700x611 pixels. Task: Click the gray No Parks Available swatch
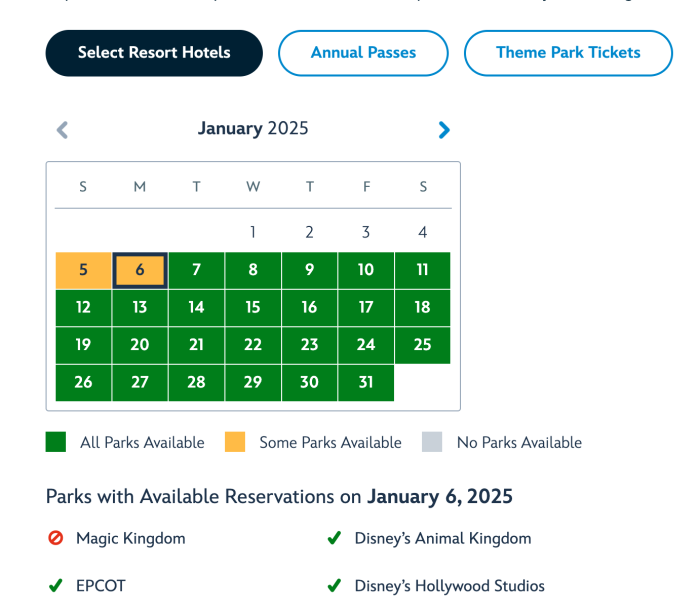point(432,442)
